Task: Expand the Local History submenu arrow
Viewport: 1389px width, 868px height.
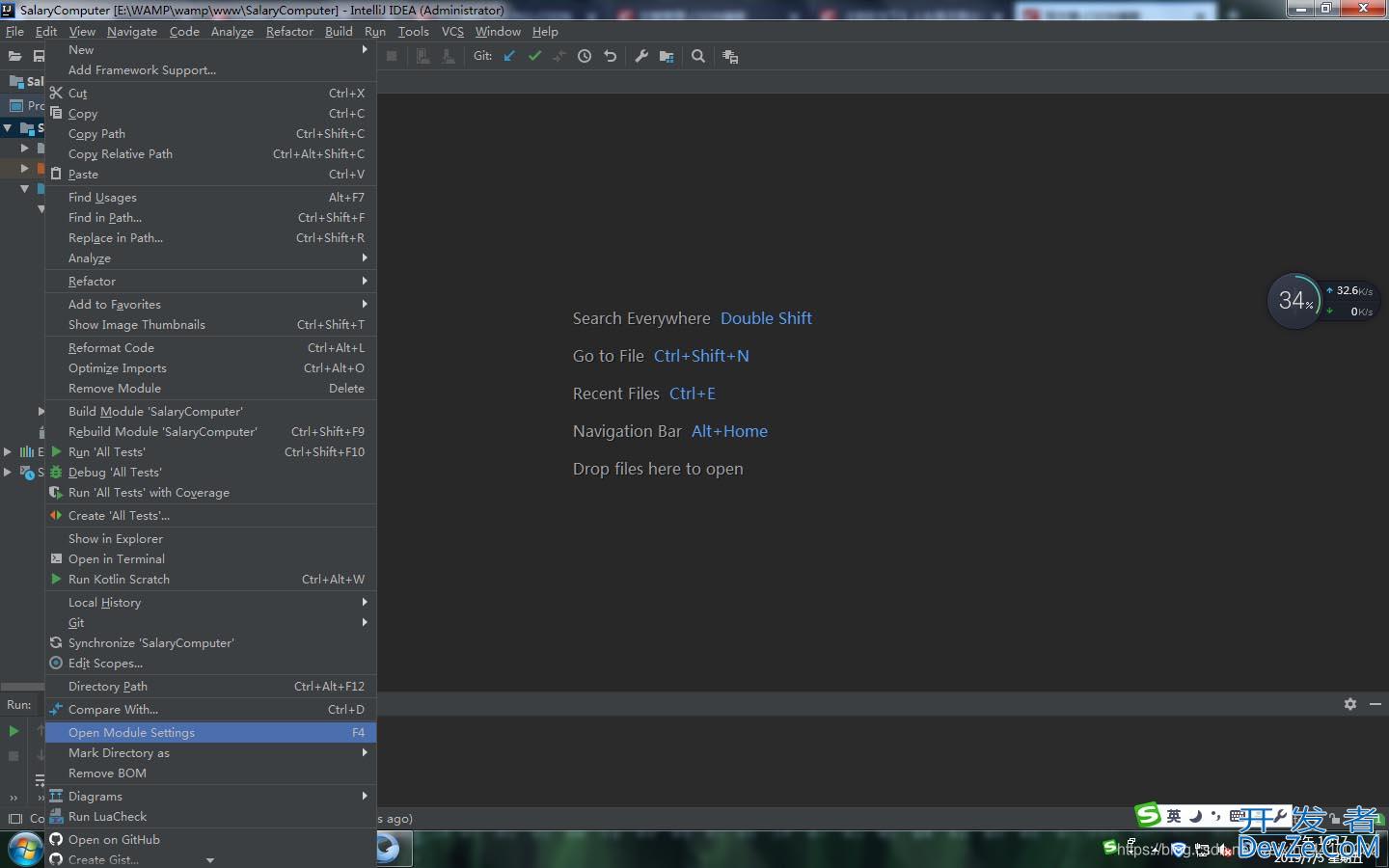Action: (365, 602)
